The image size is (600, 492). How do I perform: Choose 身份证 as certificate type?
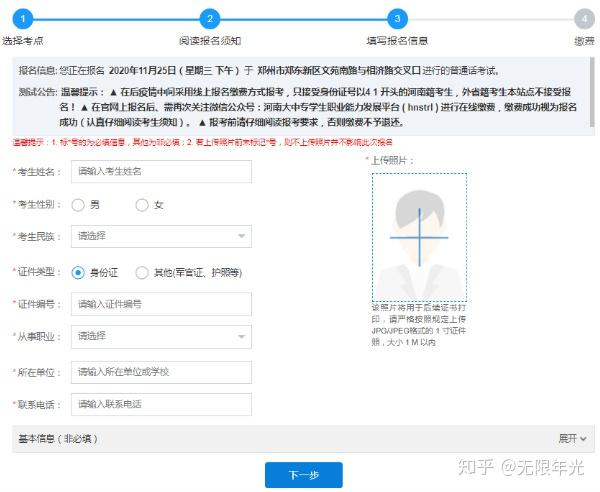[x=78, y=273]
